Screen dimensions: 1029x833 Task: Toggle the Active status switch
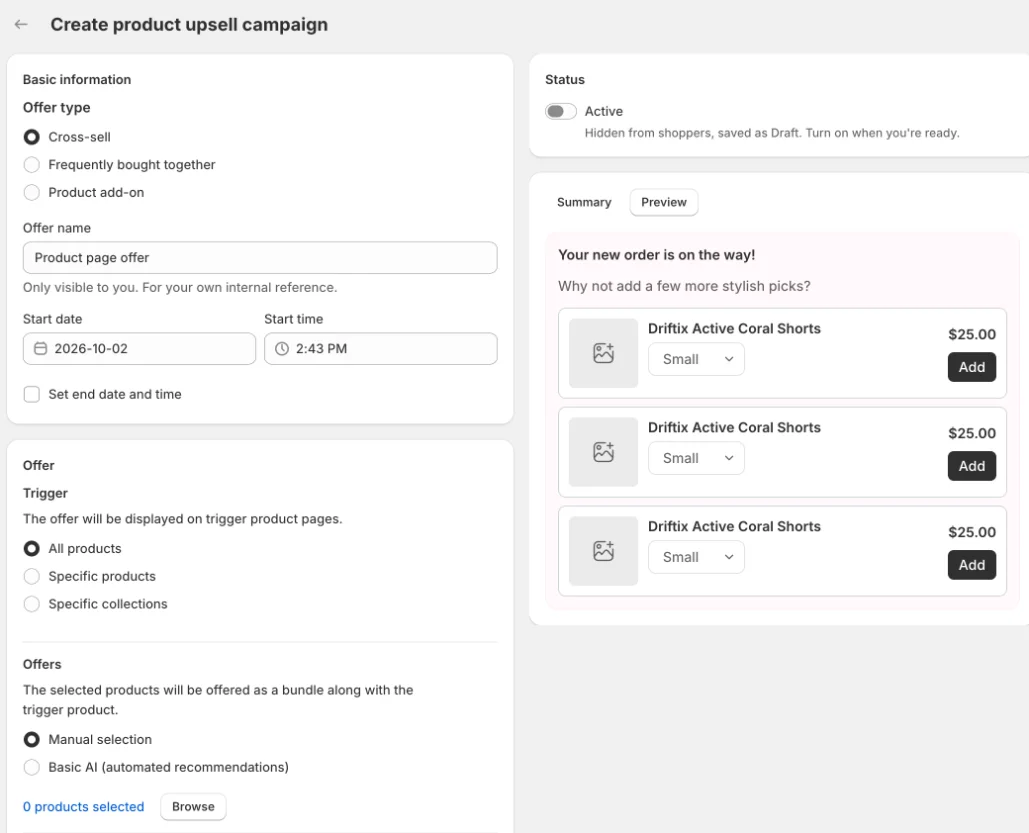click(560, 112)
